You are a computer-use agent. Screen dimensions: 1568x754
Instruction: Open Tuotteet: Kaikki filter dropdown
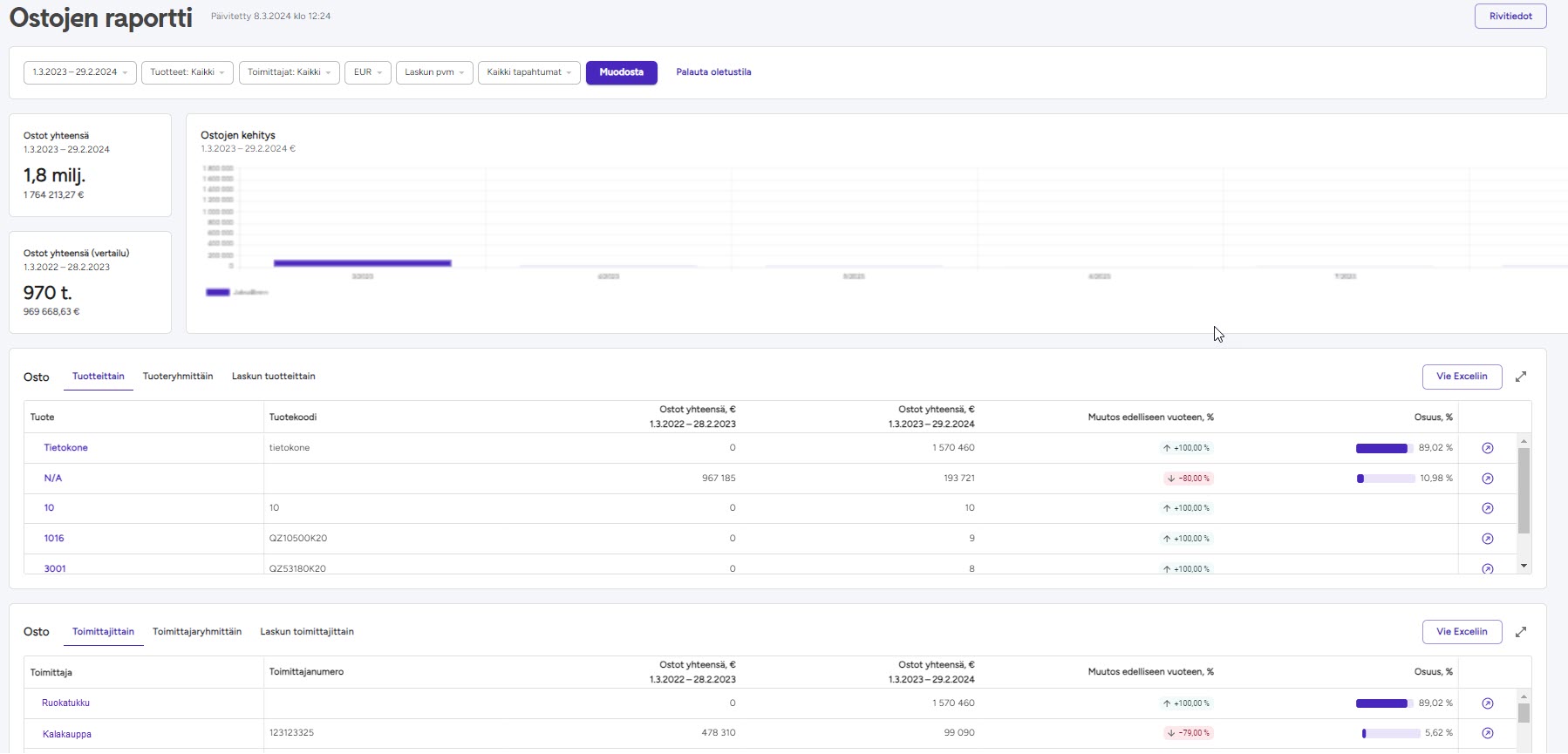(x=187, y=72)
